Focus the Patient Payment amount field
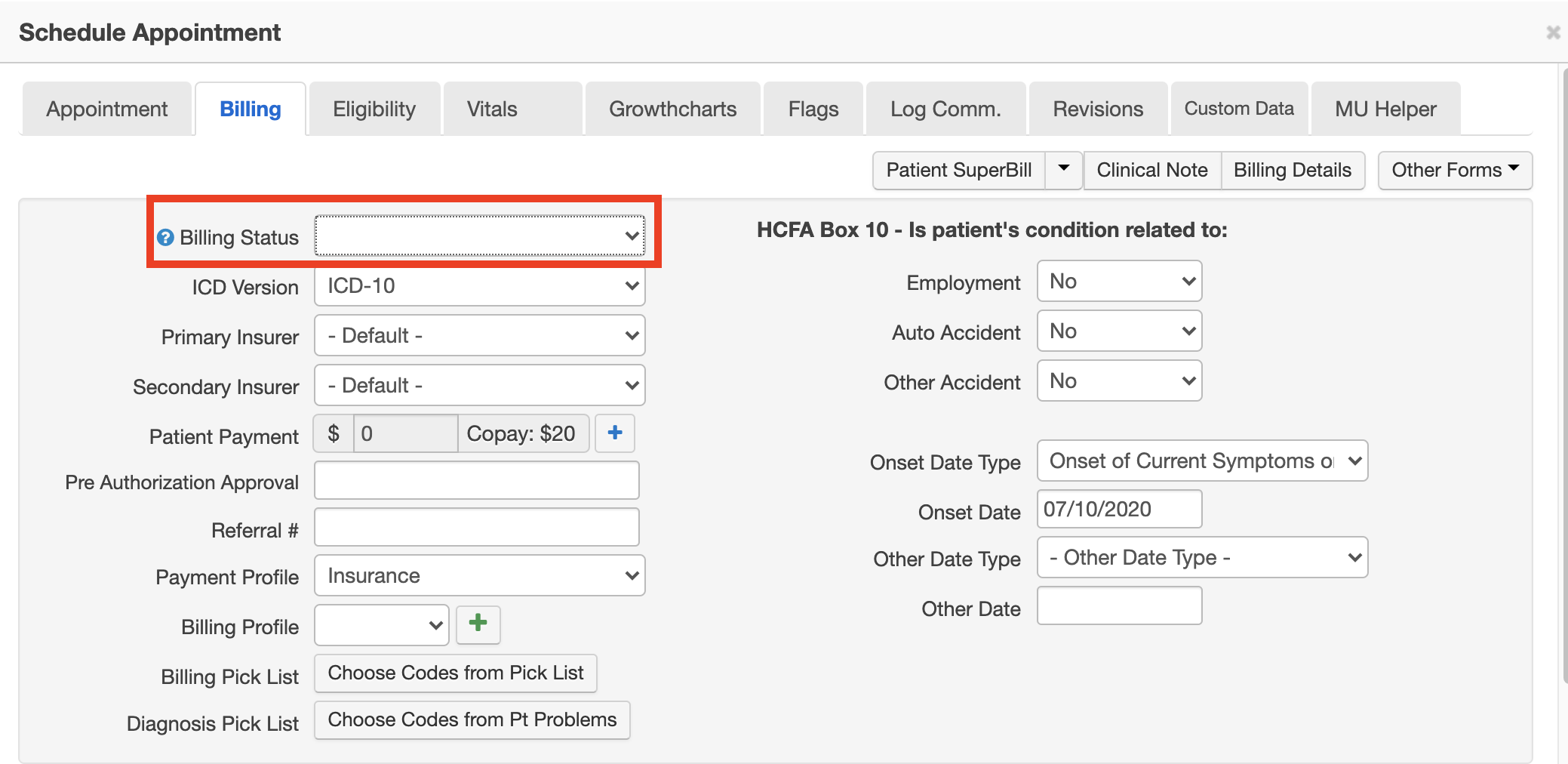The image size is (1568, 764). [x=405, y=433]
